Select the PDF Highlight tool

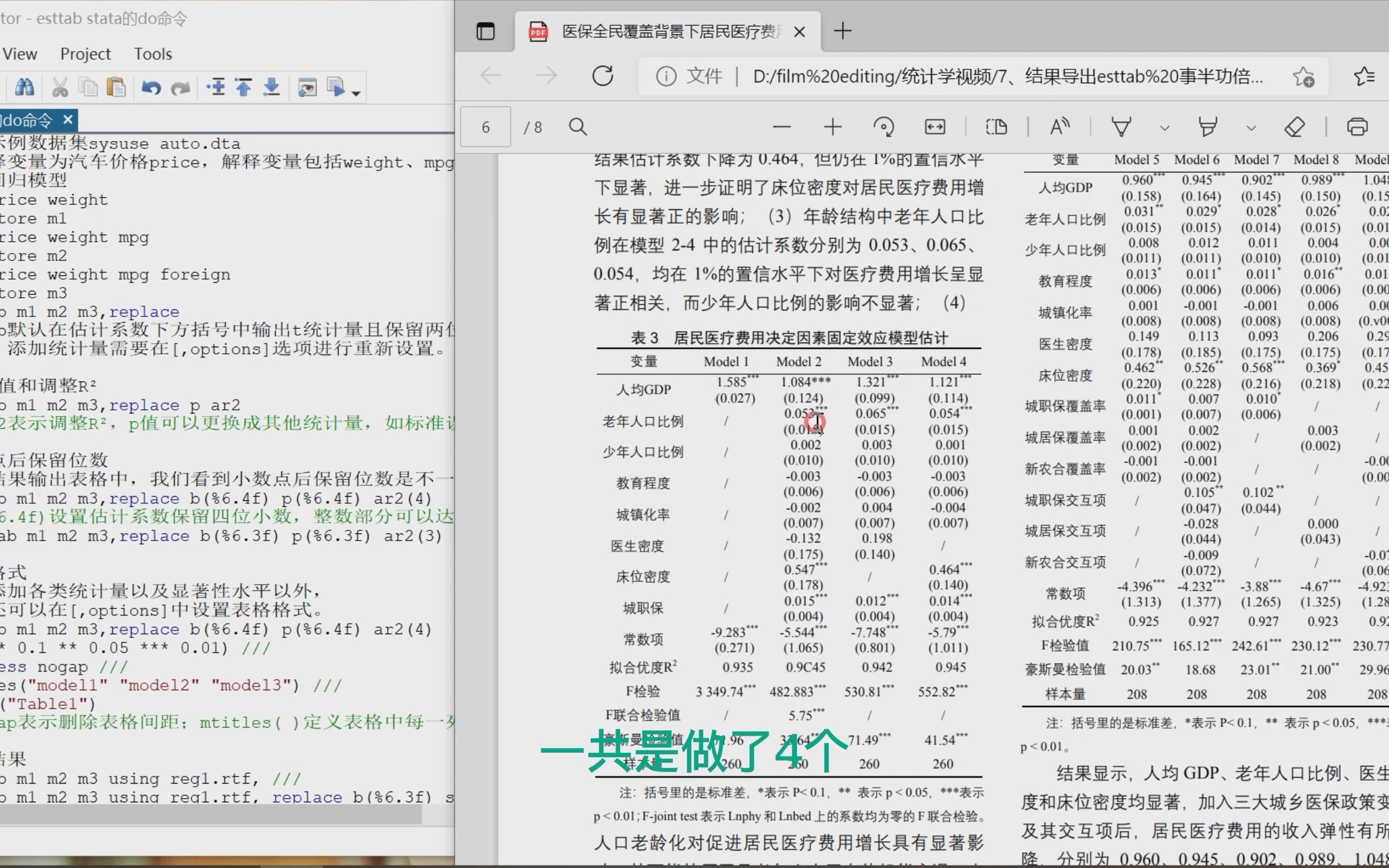pos(1208,127)
